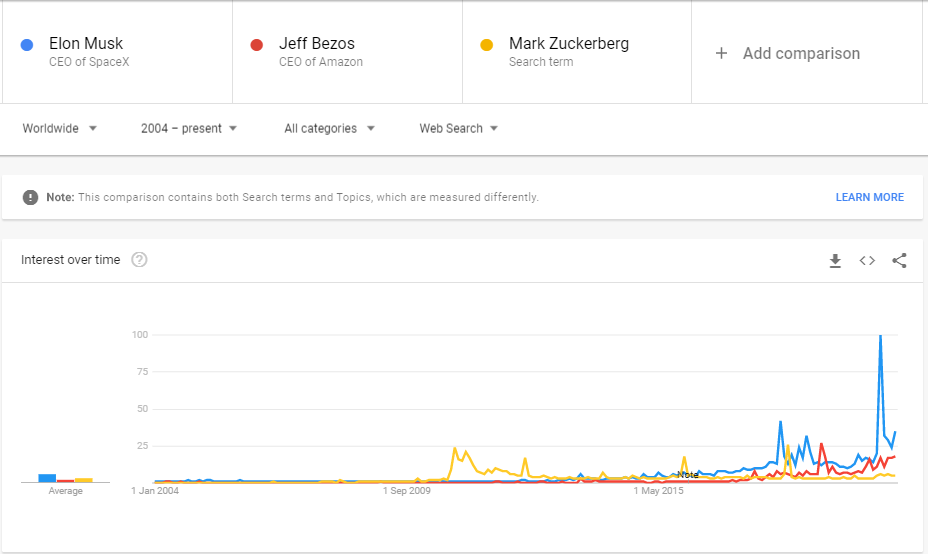The height and width of the screenshot is (554, 928).
Task: Select the Elon Musk search term card
Action: 117,52
